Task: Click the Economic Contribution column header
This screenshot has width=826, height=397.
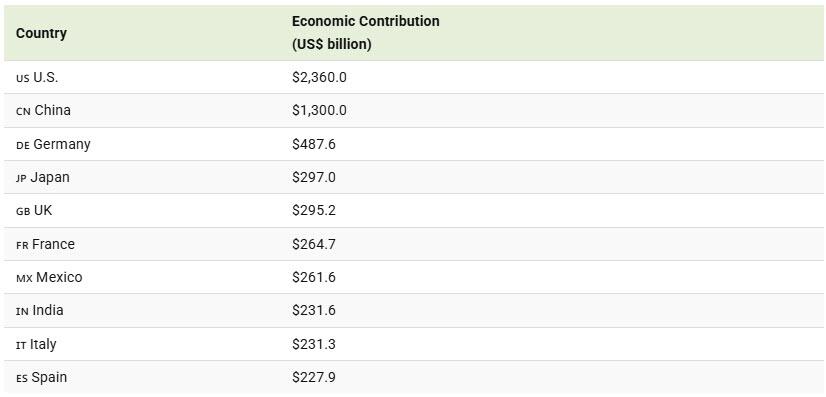Action: [366, 33]
